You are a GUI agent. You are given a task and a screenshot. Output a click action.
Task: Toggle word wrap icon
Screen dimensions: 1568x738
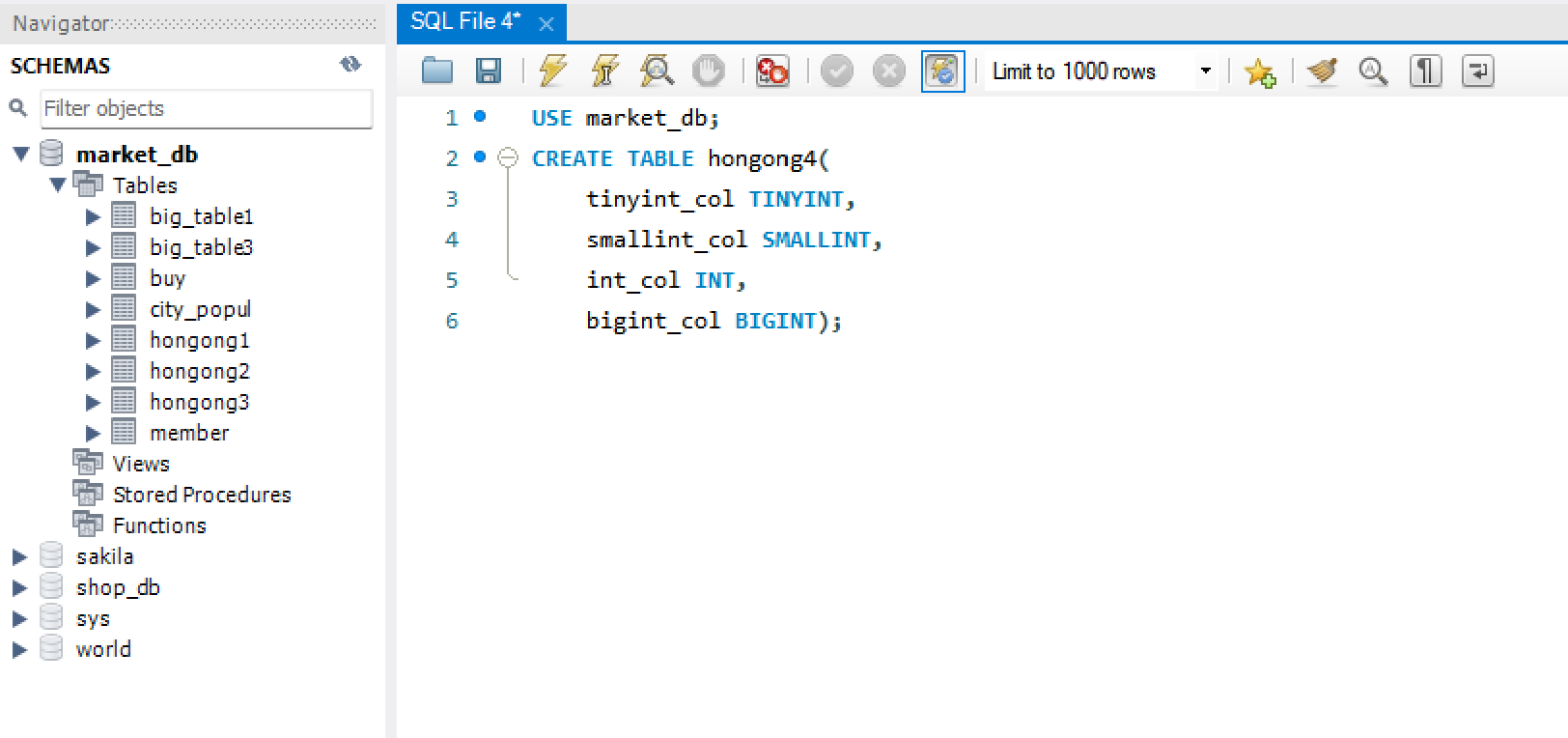pyautogui.click(x=1478, y=71)
